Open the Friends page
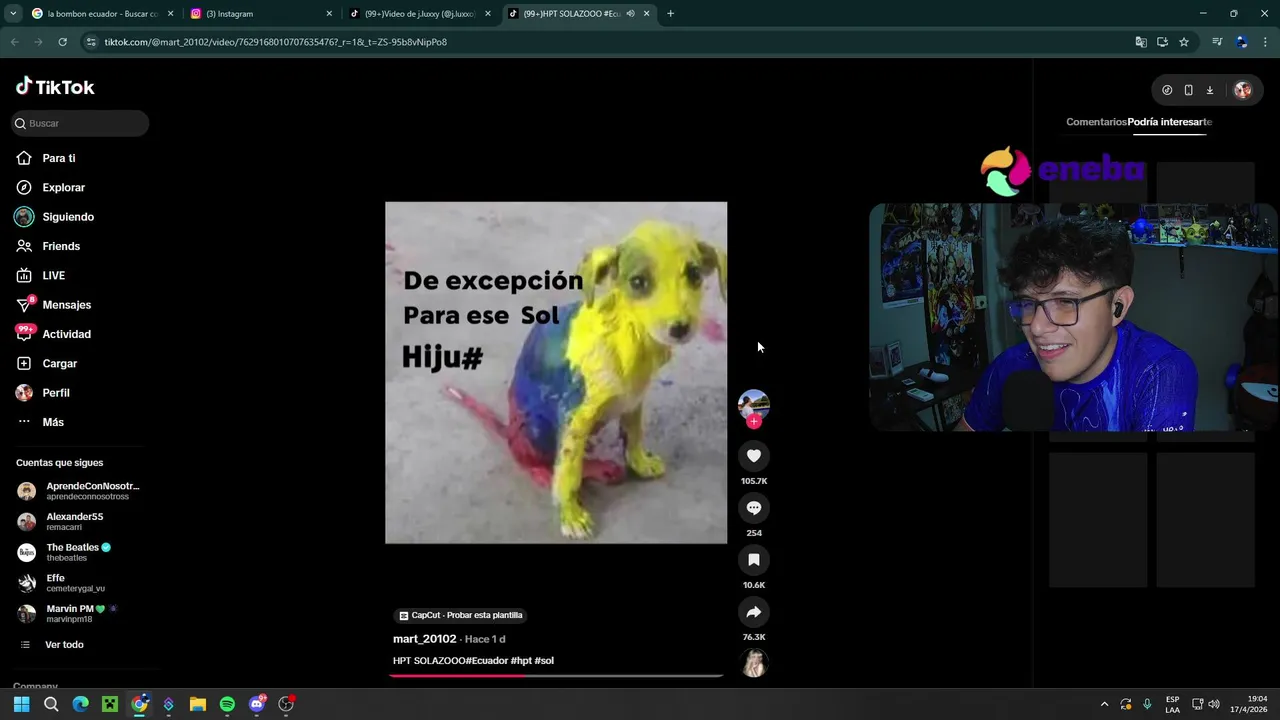The image size is (1280, 720). (61, 246)
